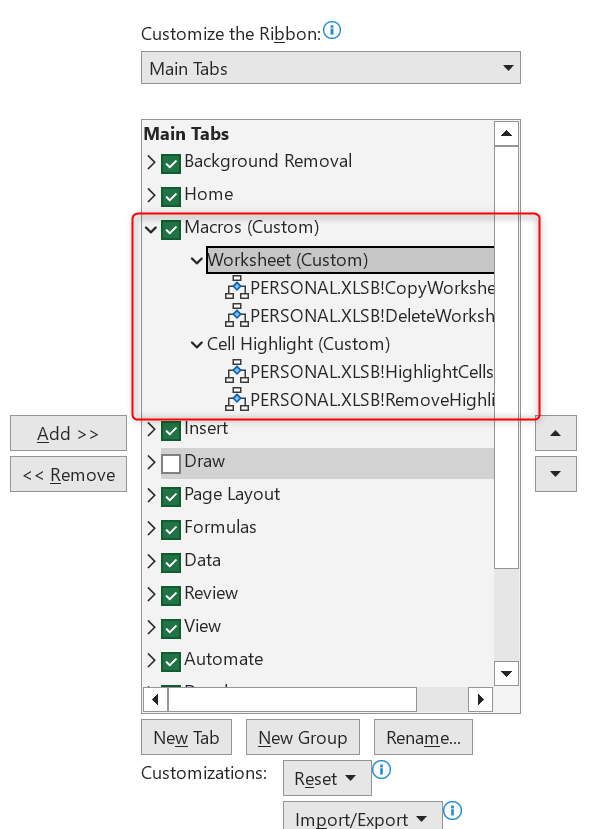
Task: Select the Automate row
Action: pos(224,659)
